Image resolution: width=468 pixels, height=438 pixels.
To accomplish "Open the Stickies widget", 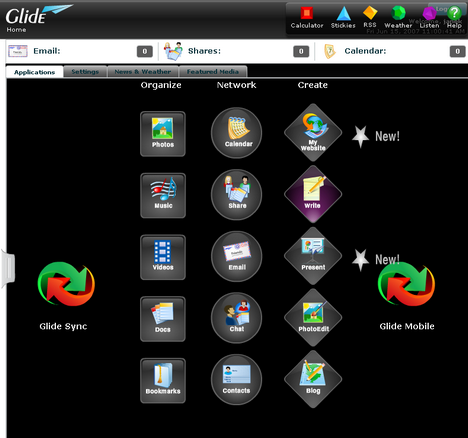I will pos(343,18).
